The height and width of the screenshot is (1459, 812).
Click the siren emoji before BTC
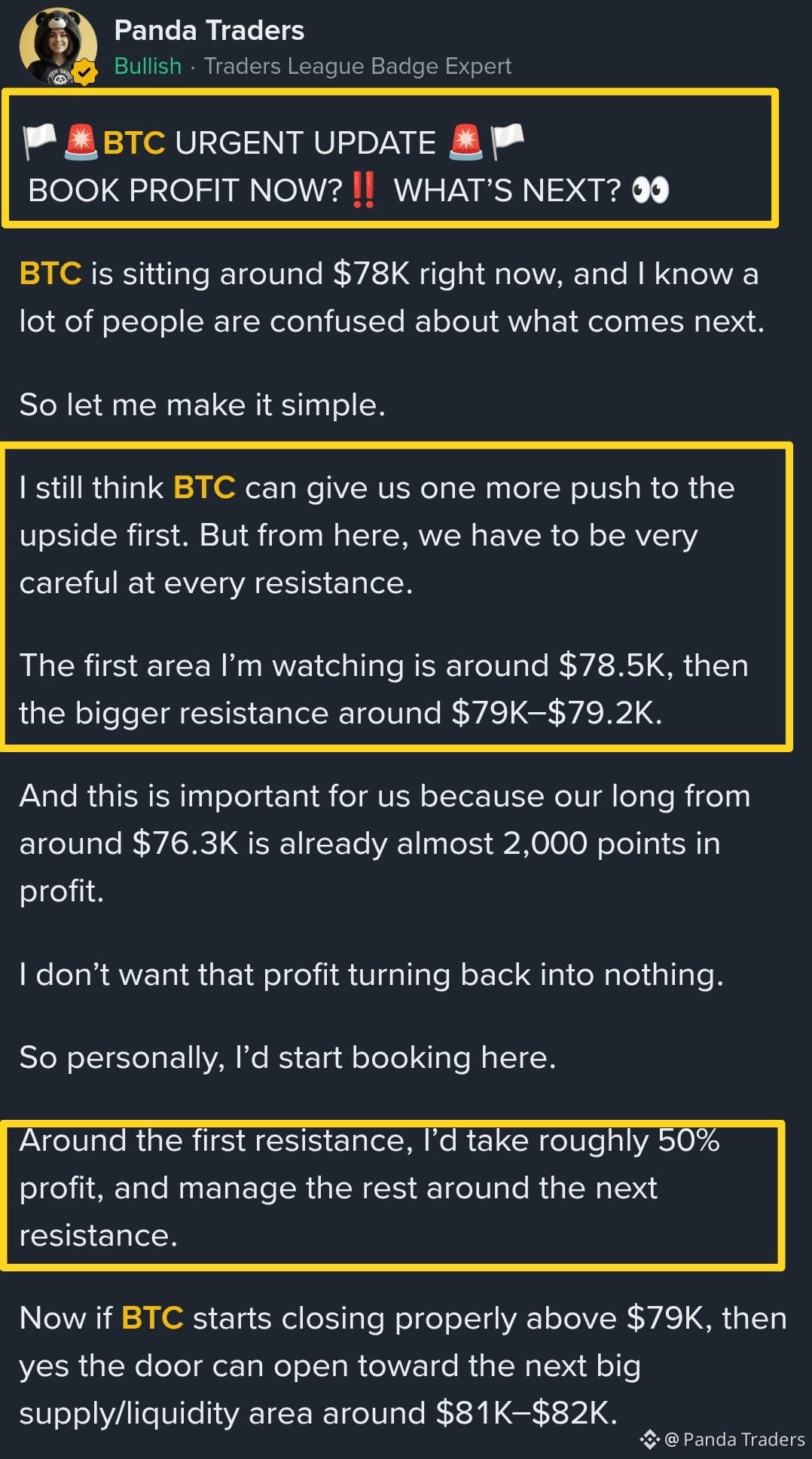(x=81, y=142)
